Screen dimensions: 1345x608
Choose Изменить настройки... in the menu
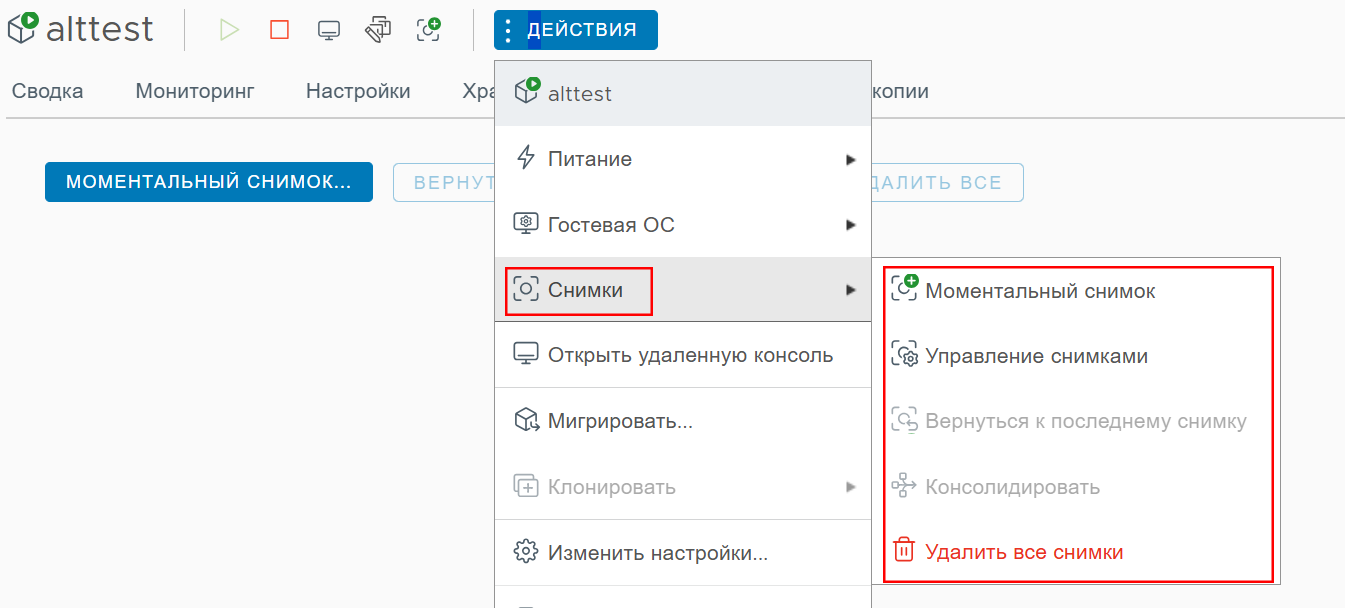[x=683, y=552]
